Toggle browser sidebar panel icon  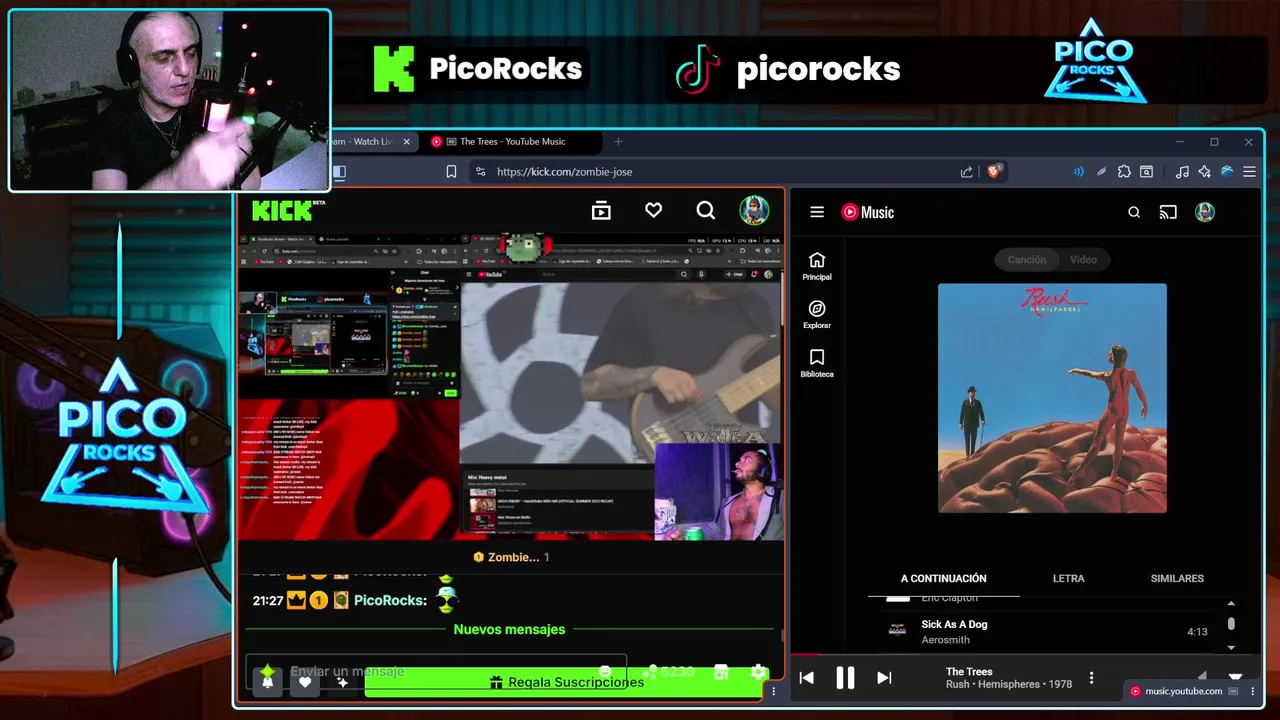339,172
